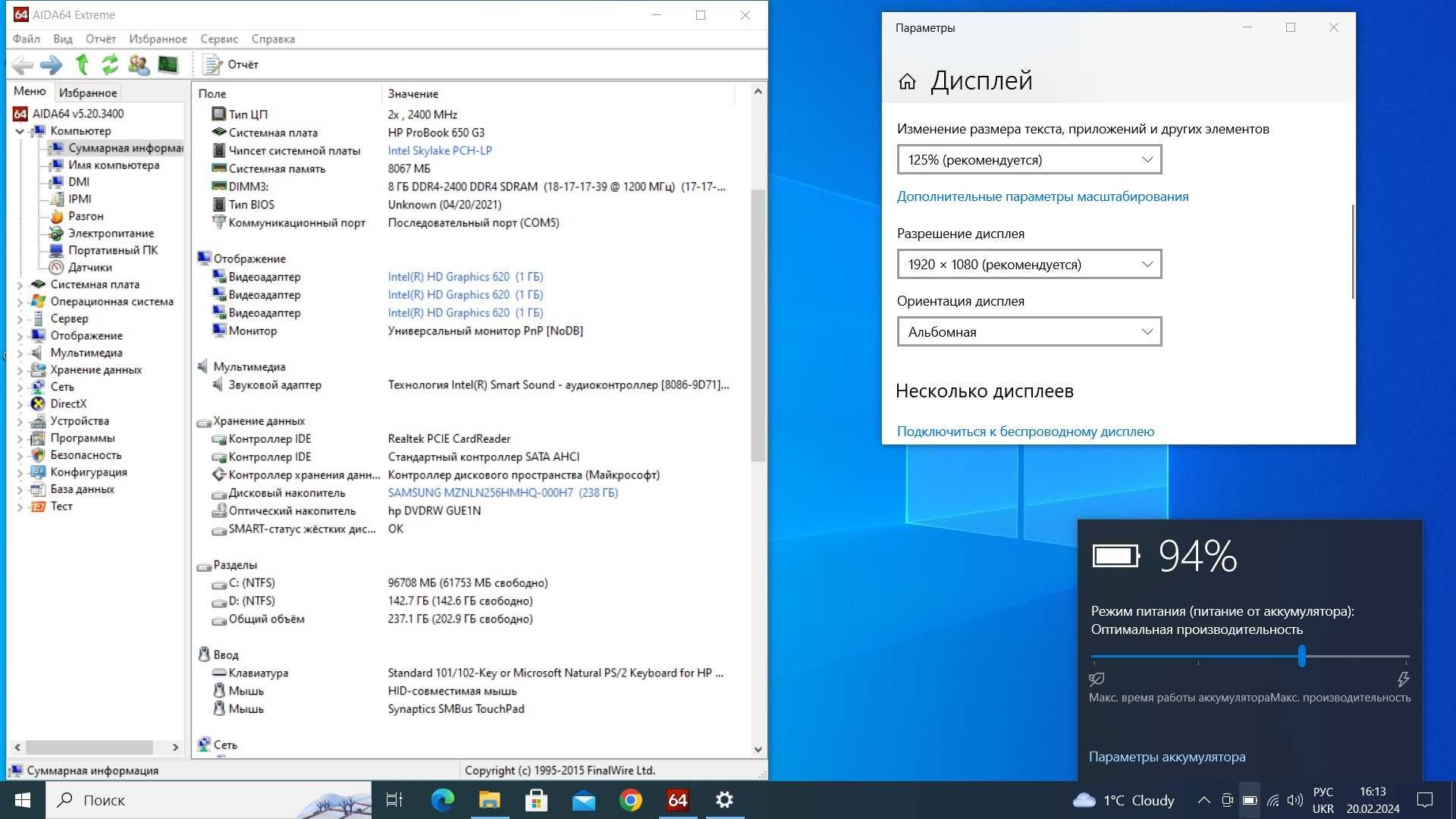Show hidden tray icons chevron

(1203, 800)
